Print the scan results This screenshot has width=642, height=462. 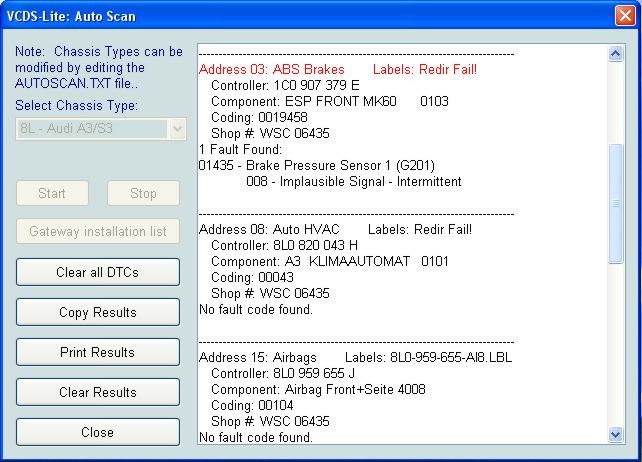click(98, 352)
